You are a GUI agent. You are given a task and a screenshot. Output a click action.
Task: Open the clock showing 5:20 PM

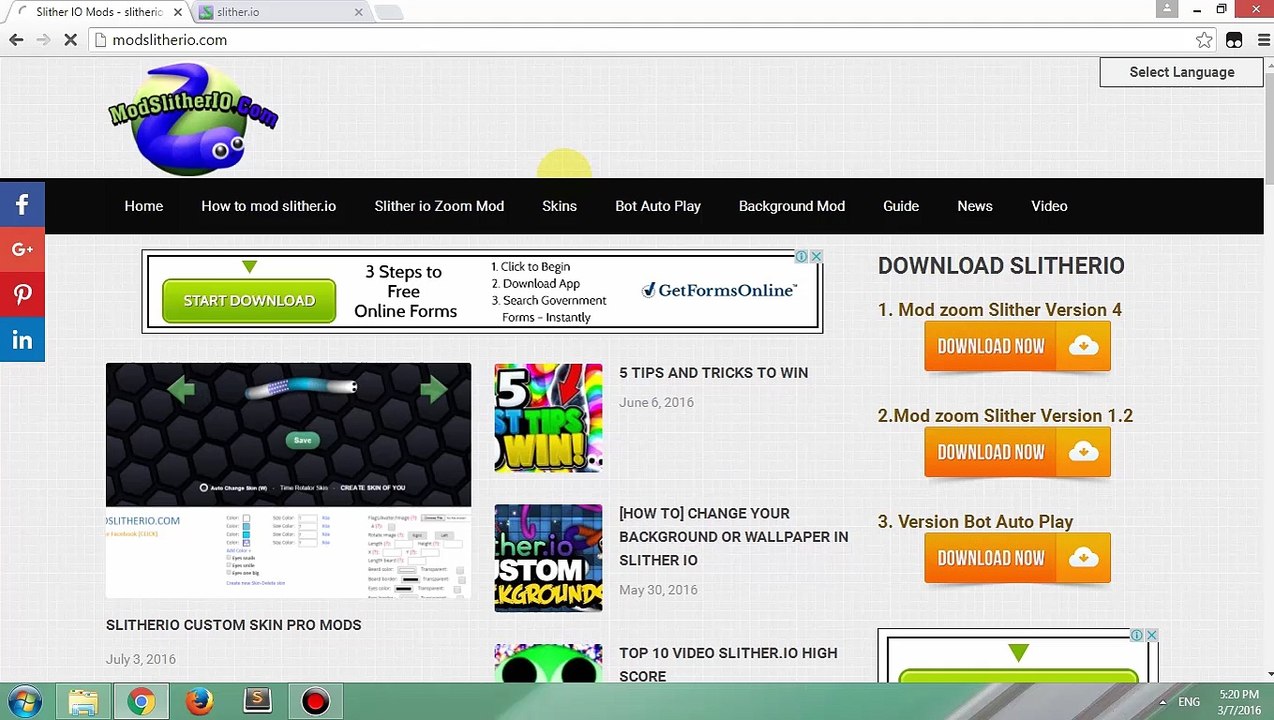pos(1239,701)
